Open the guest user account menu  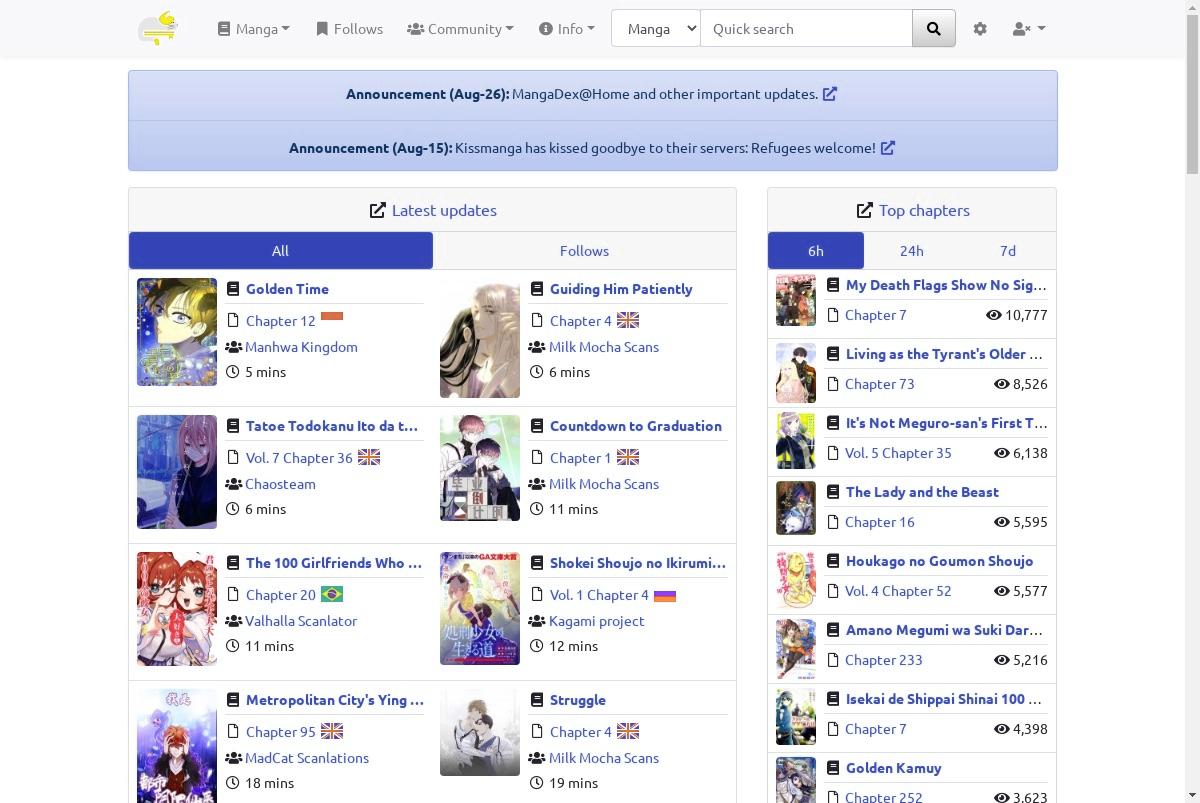pos(1029,29)
